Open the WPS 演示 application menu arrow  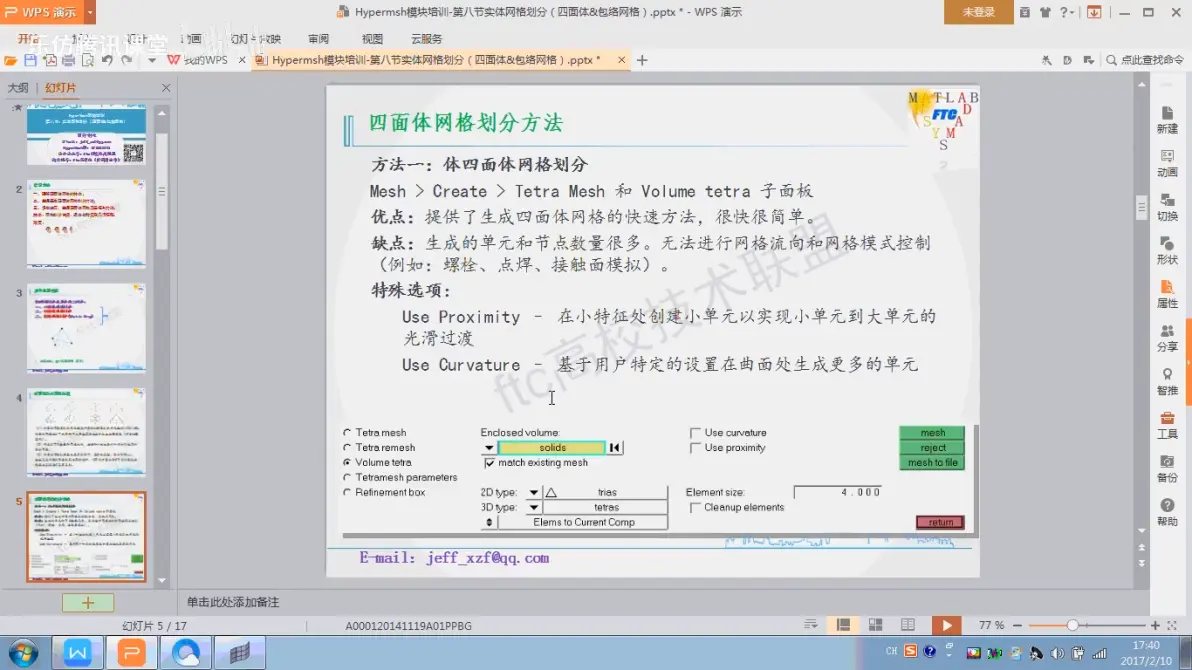click(90, 12)
